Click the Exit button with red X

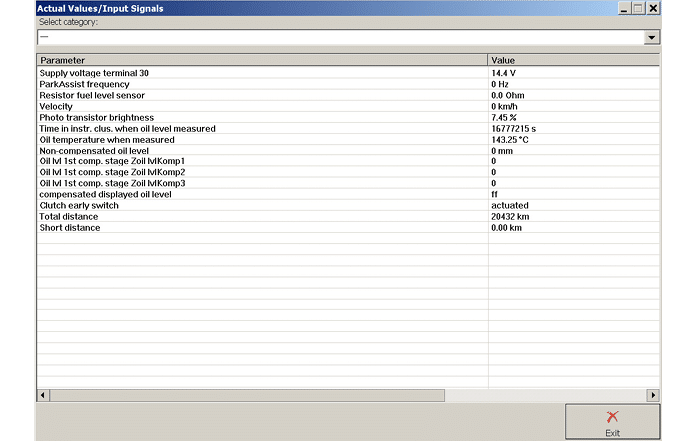(612, 421)
